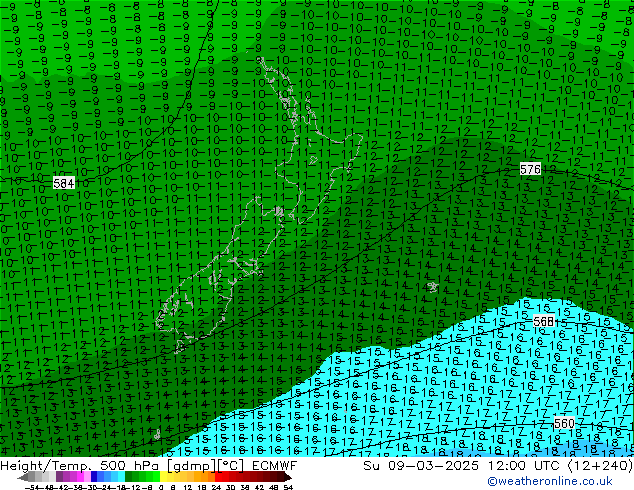Click the gray left arrow of color scale
This screenshot has width=634, height=490.
23,478
